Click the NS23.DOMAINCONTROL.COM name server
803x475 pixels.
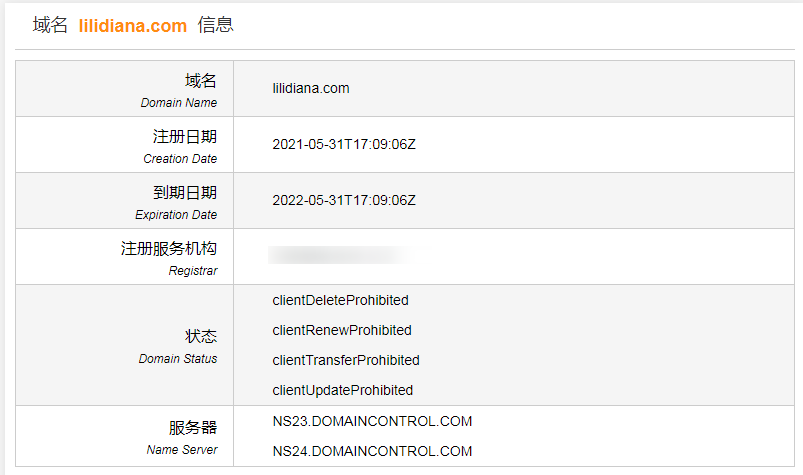tap(372, 421)
